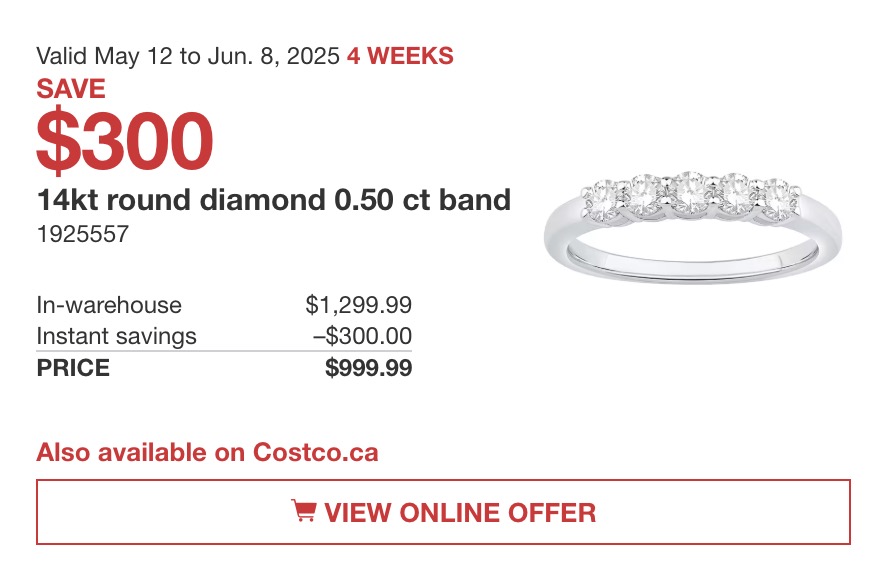
Task: Click the diamond ring product image
Action: (693, 227)
